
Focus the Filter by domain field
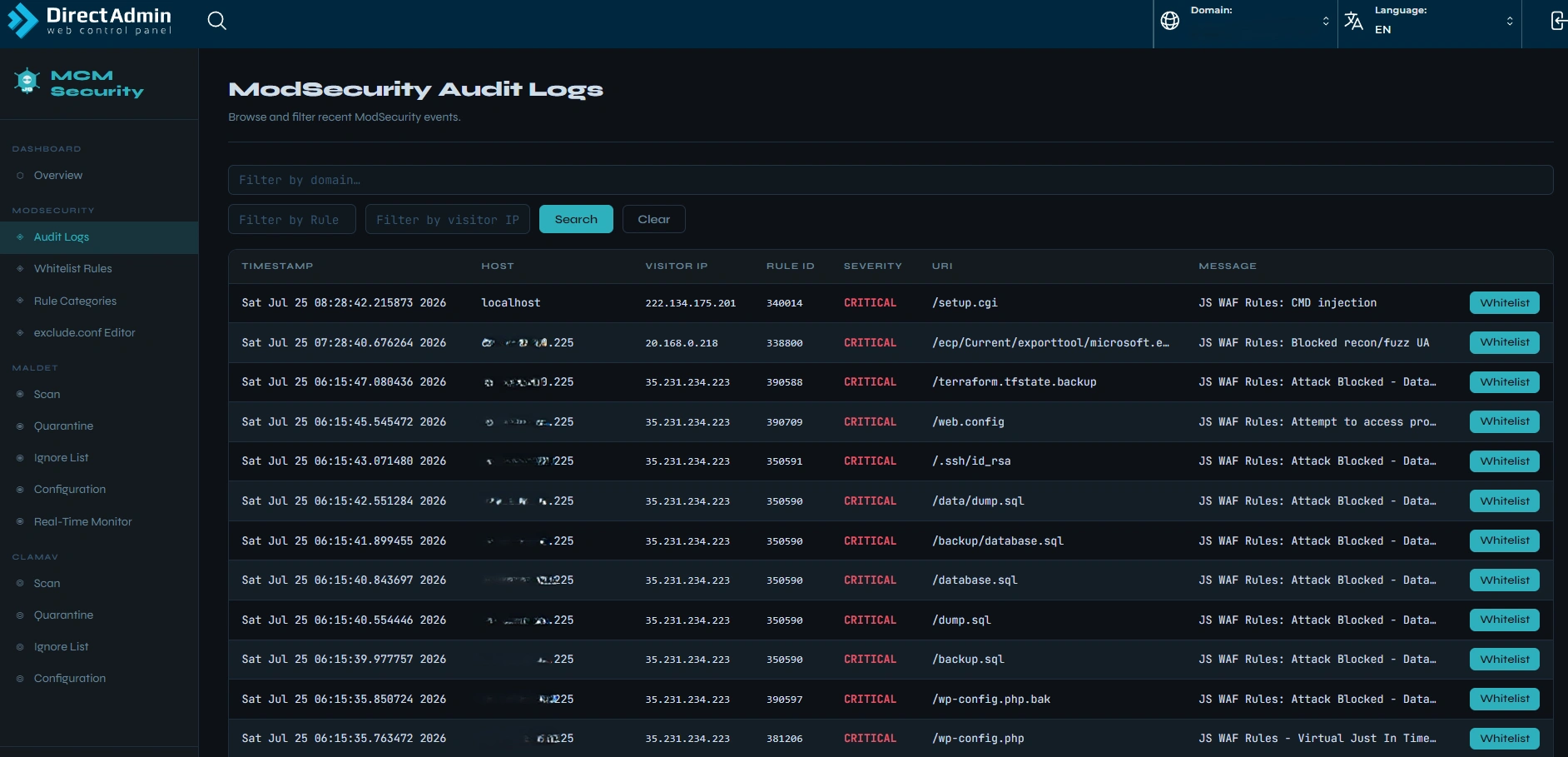click(891, 180)
